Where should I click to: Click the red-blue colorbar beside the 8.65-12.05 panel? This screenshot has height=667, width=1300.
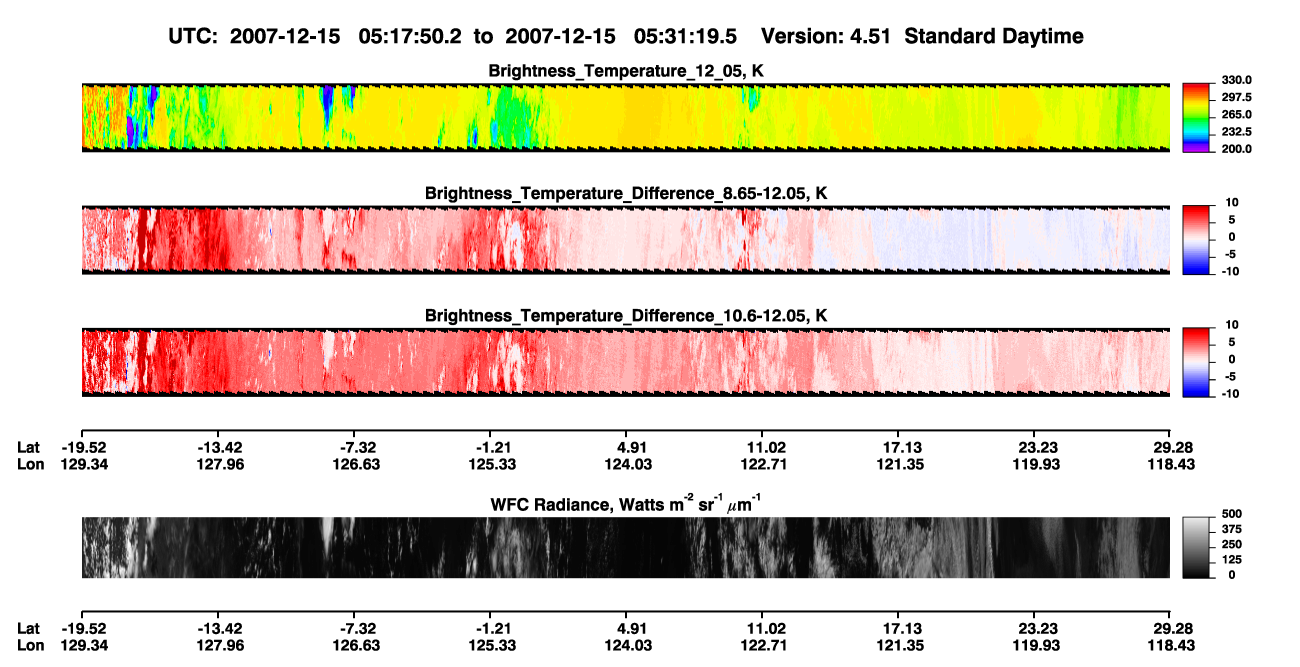(1197, 239)
